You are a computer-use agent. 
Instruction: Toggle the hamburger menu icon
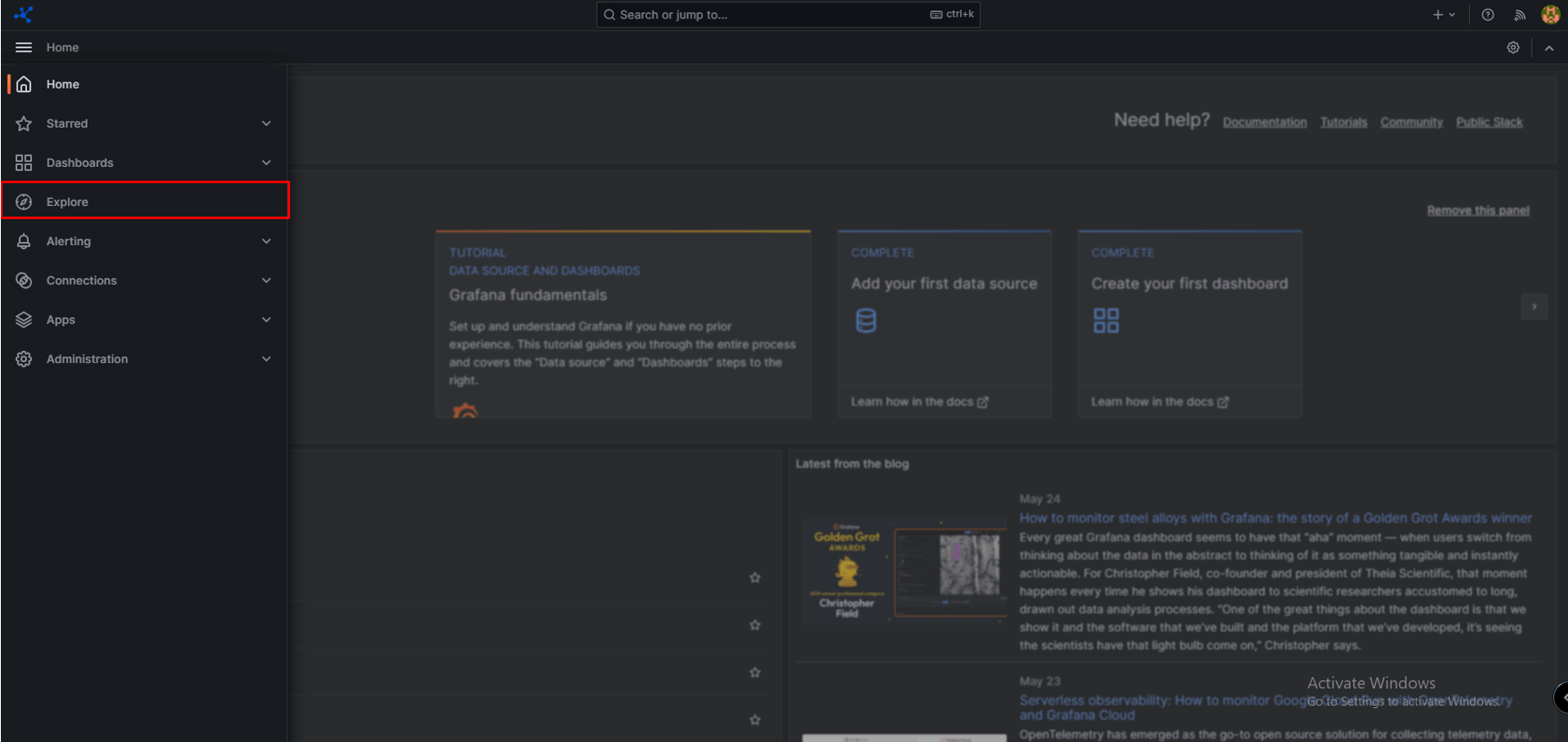click(23, 48)
